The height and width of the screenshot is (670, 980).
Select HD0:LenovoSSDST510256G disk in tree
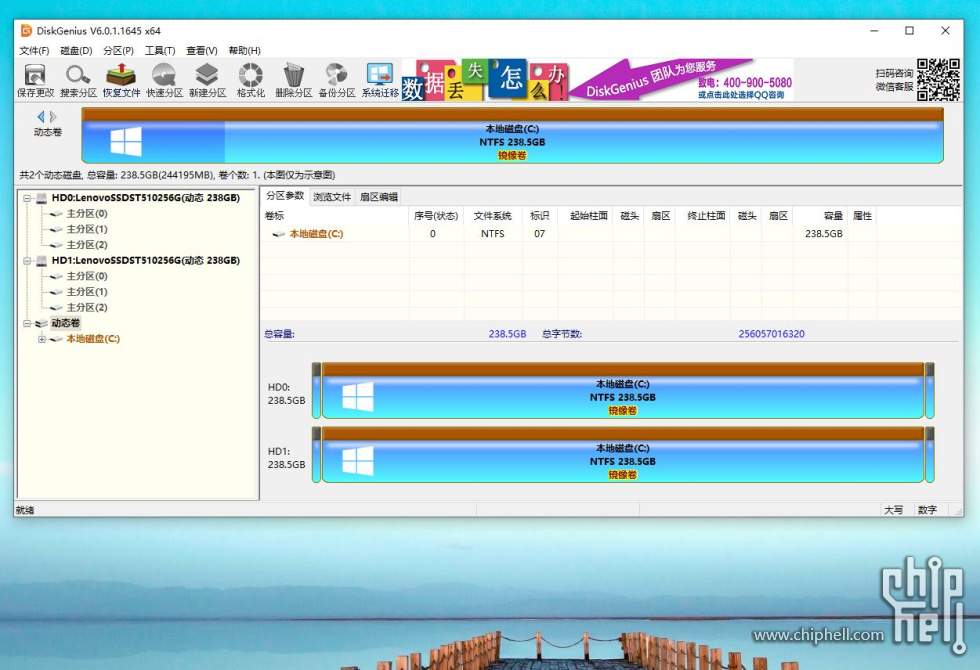146,198
